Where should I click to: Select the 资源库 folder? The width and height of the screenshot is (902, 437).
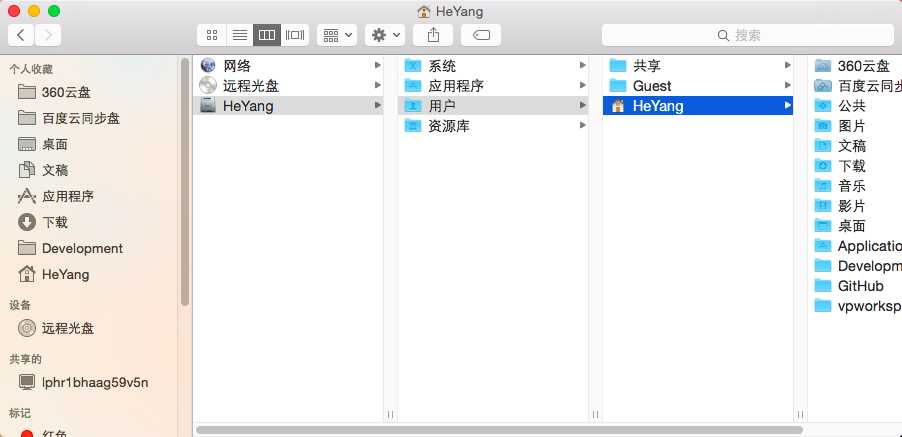click(x=493, y=125)
